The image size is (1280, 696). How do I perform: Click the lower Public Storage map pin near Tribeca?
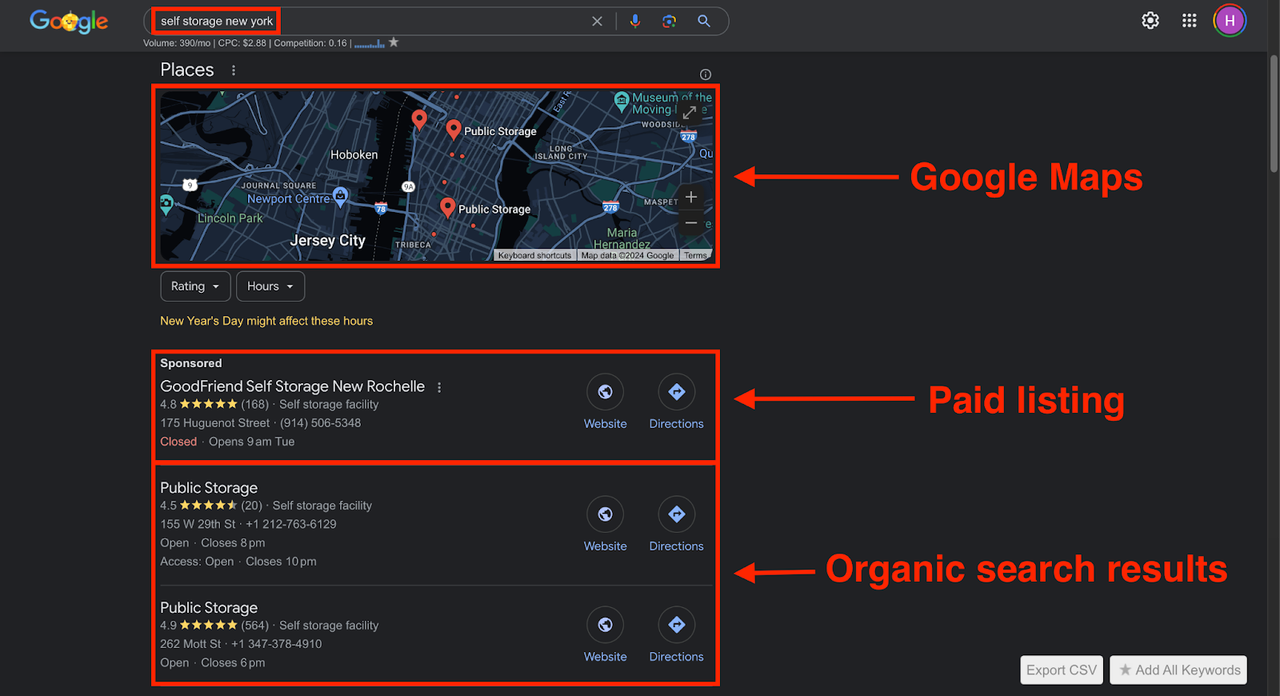click(x=447, y=208)
